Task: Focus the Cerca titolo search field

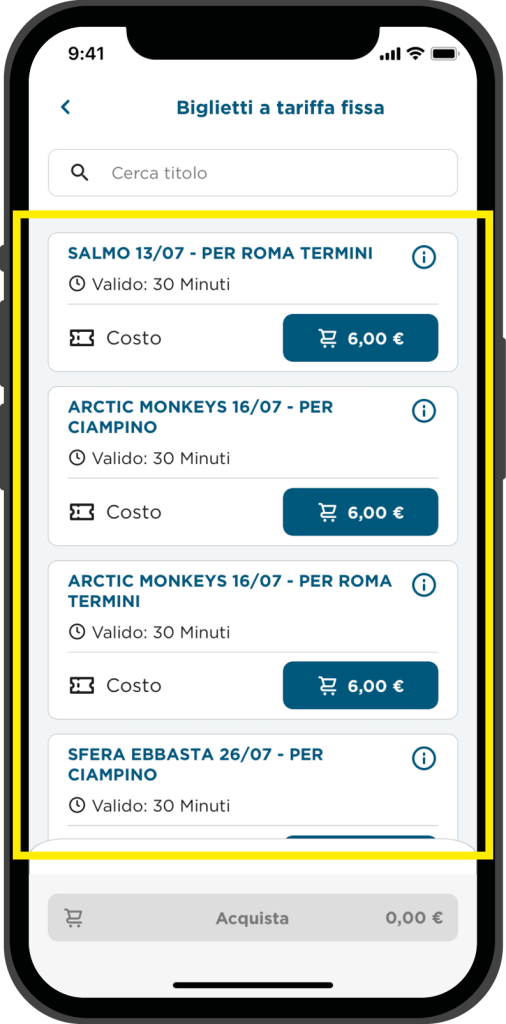Action: click(x=253, y=173)
